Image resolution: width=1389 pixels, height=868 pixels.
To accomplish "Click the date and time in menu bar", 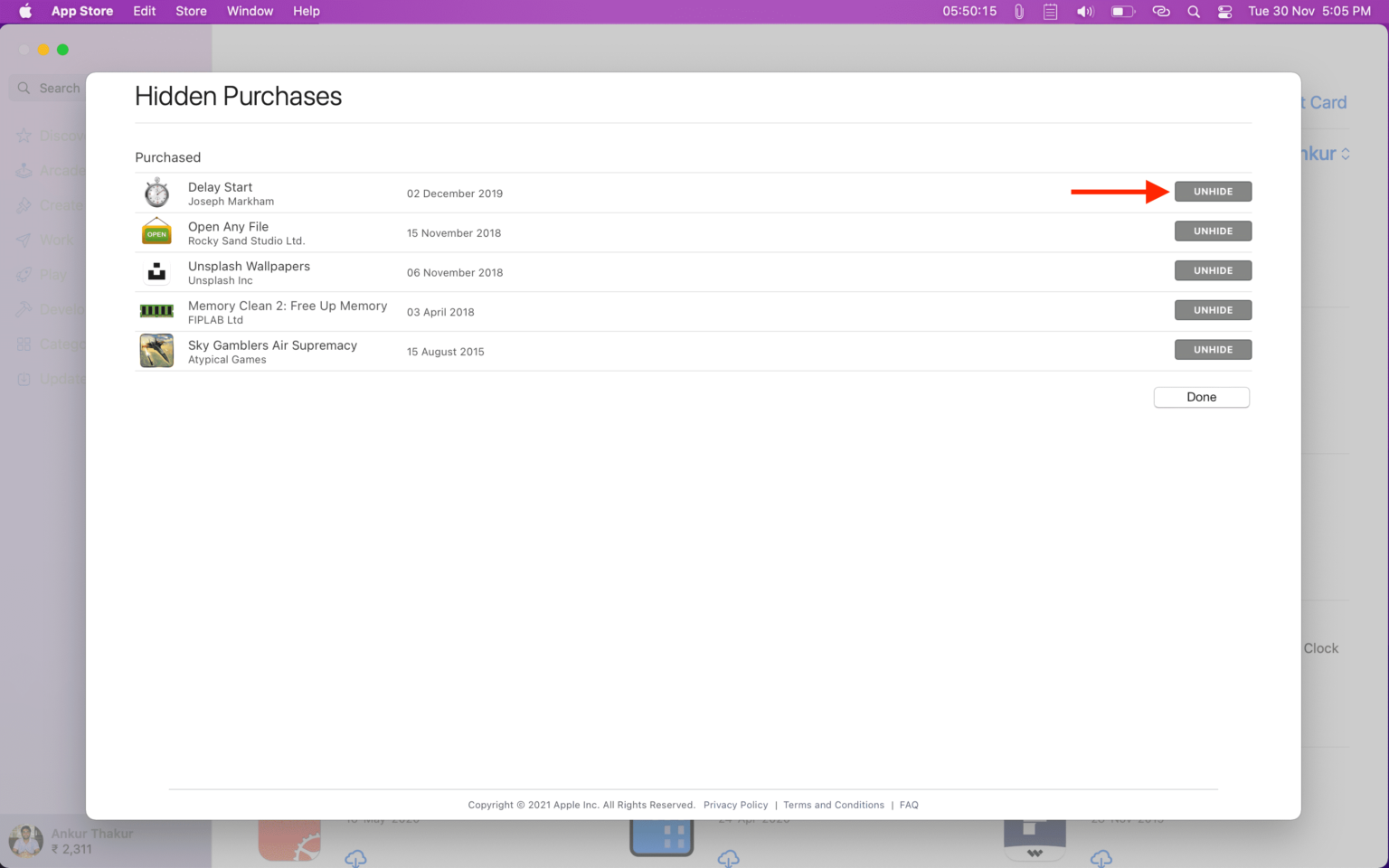I will [x=1309, y=11].
